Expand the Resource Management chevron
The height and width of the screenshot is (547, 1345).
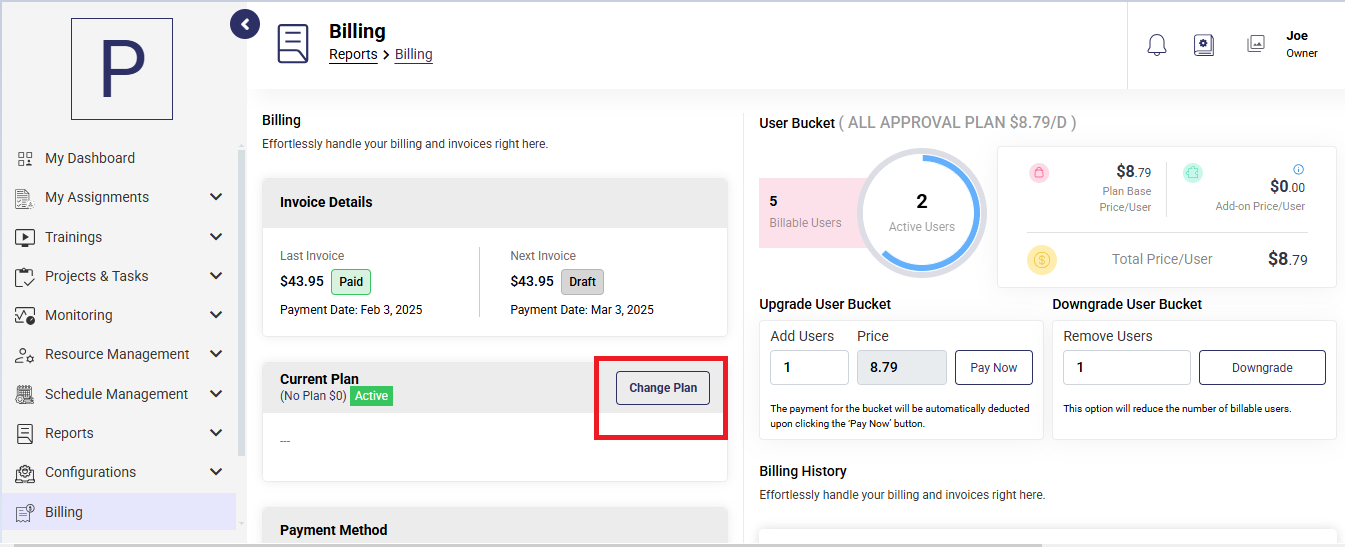click(216, 354)
